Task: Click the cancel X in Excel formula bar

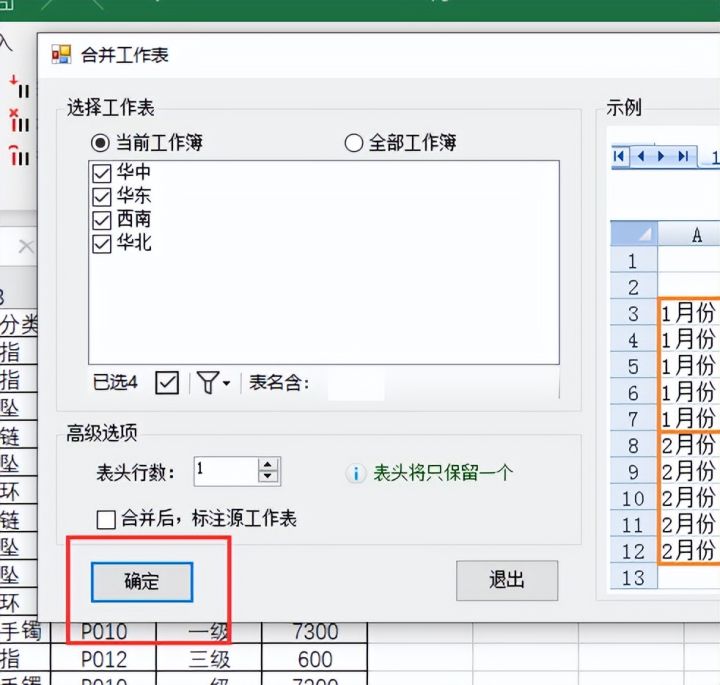Action: pos(26,247)
